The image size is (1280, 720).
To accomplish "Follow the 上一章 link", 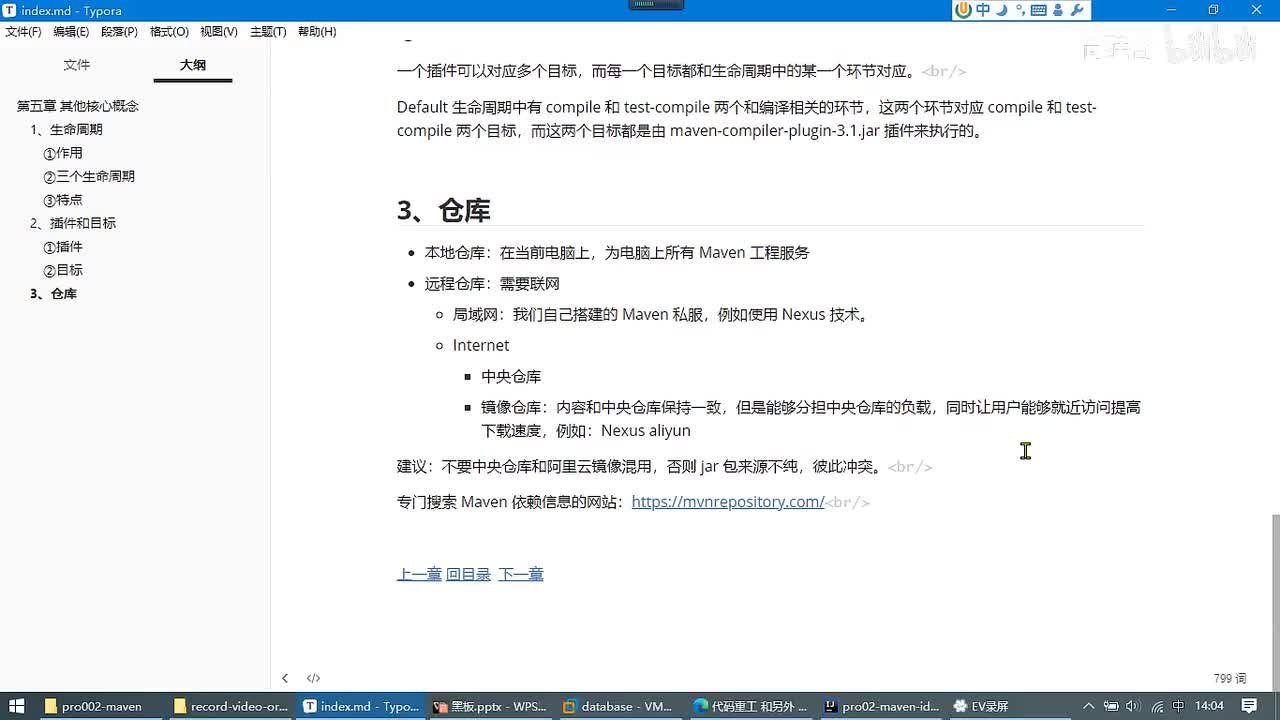I will [x=419, y=574].
